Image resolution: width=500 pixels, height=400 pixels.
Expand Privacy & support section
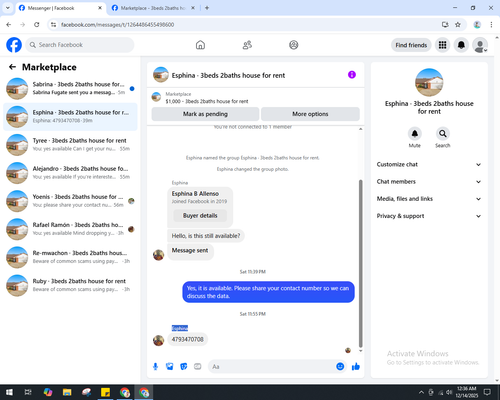click(x=429, y=216)
